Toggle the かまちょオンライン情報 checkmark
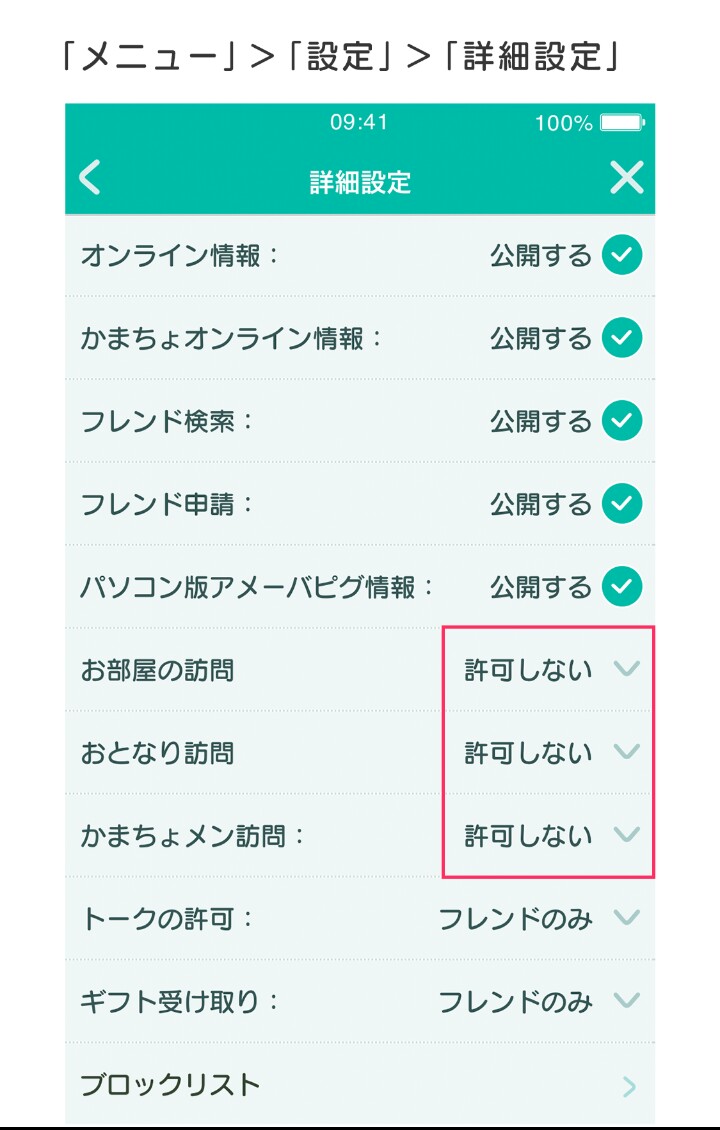Screen dimensions: 720x1130 [622, 337]
